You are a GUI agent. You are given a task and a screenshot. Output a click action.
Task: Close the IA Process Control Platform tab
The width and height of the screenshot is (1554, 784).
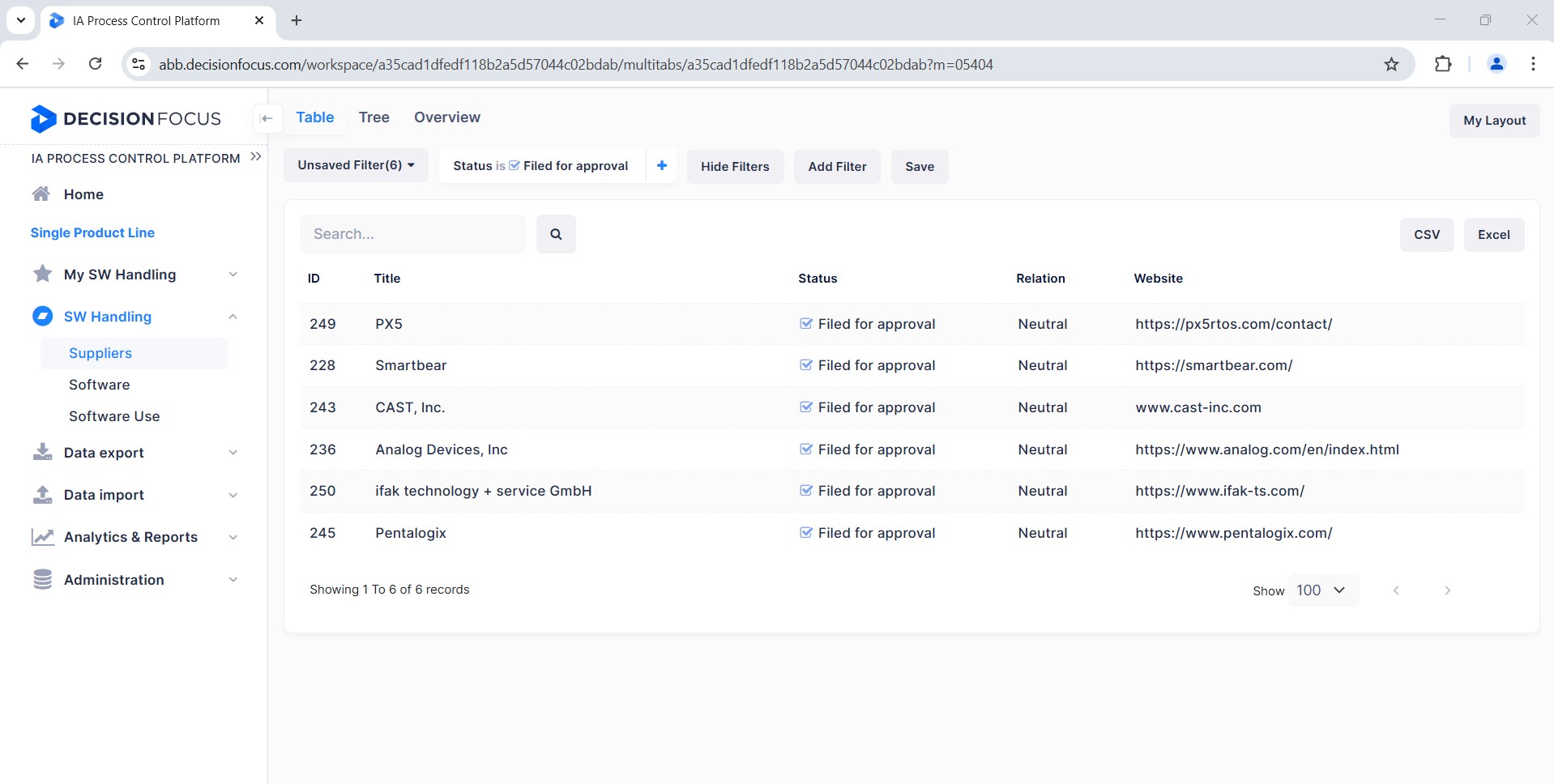(x=259, y=20)
